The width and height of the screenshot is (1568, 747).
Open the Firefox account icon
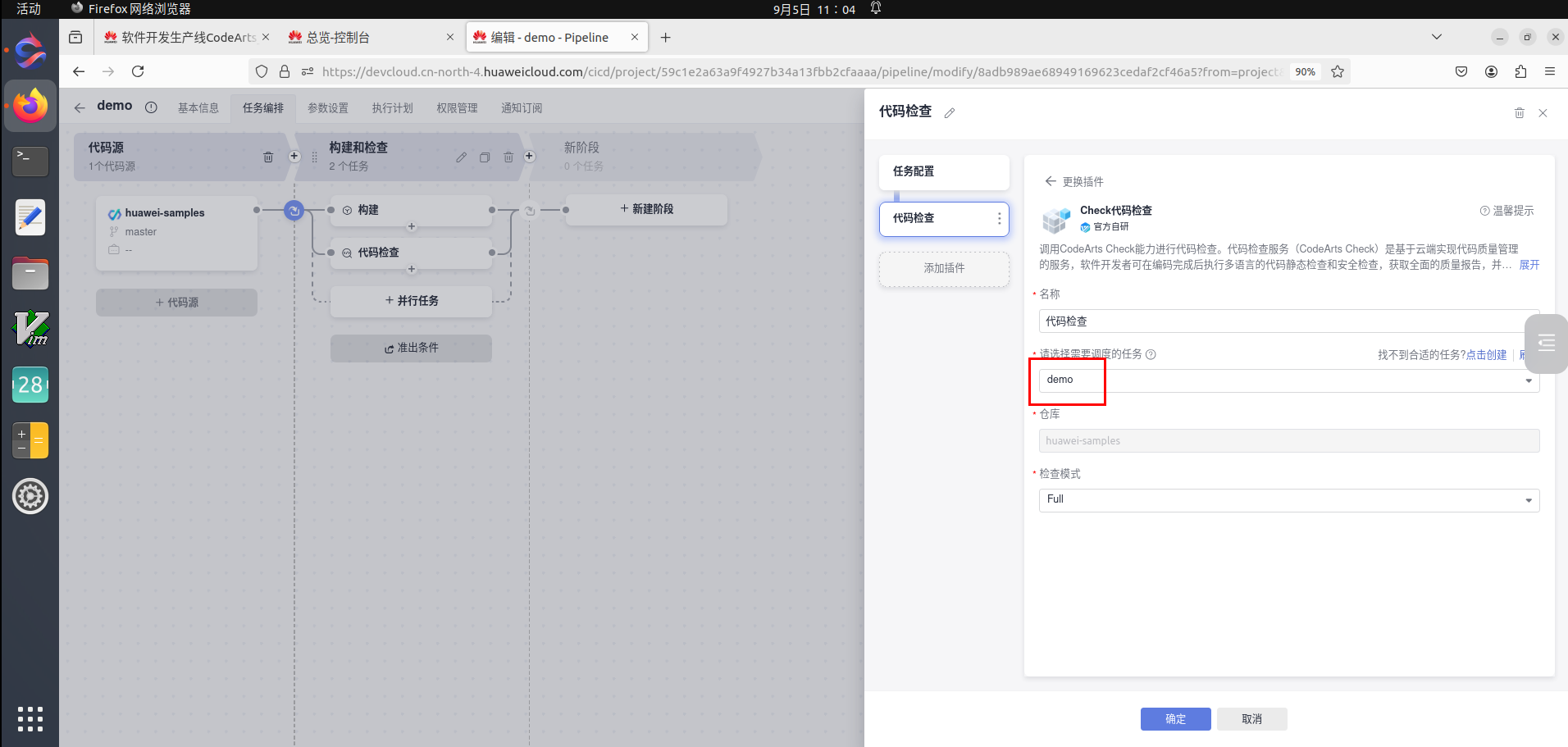pyautogui.click(x=1491, y=71)
